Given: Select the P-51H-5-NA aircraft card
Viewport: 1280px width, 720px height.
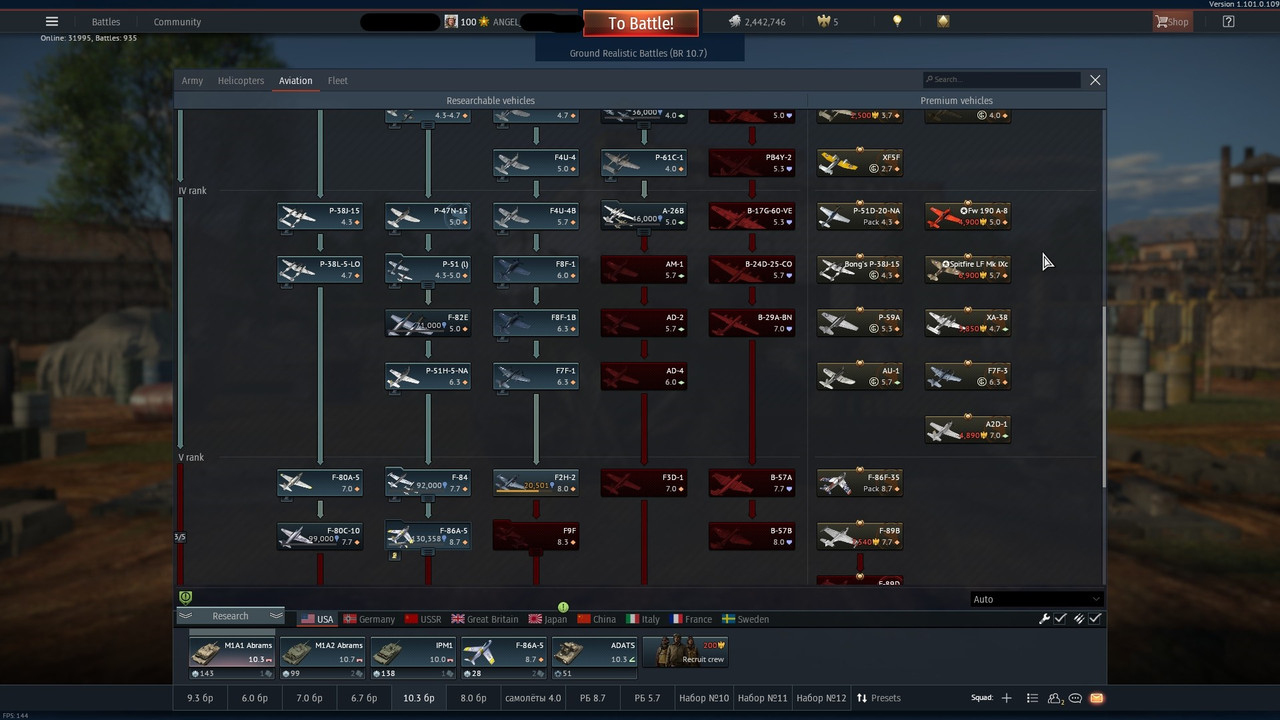Looking at the screenshot, I should coord(428,376).
